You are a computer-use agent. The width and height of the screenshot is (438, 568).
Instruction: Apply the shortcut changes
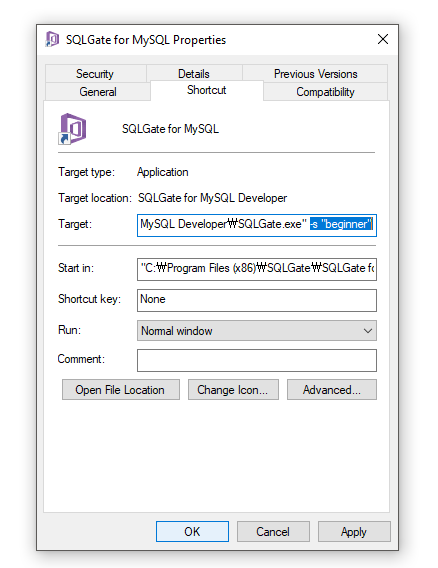click(354, 531)
